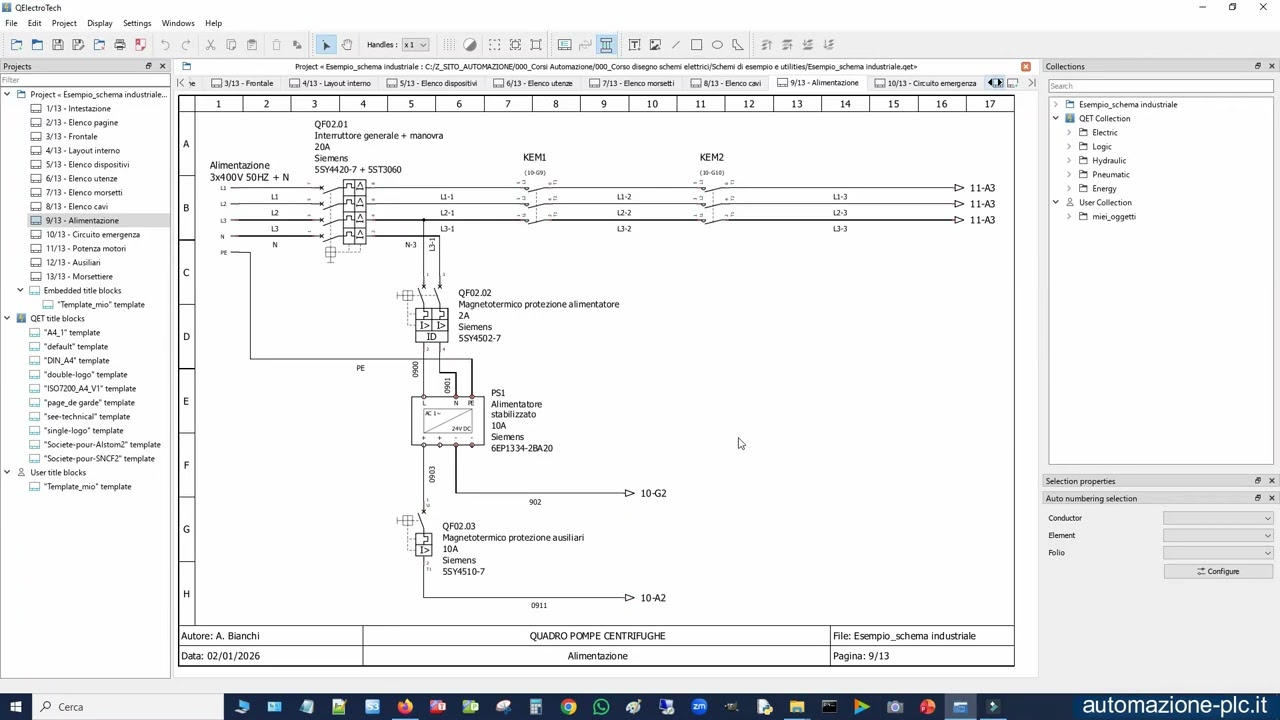
Task: Open the File menu
Action: coord(11,23)
